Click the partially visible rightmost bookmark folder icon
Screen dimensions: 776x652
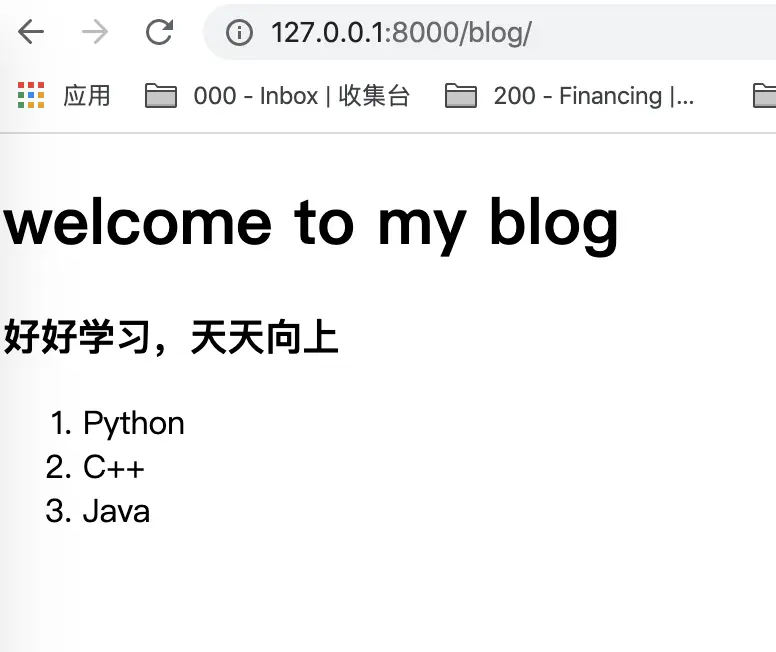click(x=764, y=96)
